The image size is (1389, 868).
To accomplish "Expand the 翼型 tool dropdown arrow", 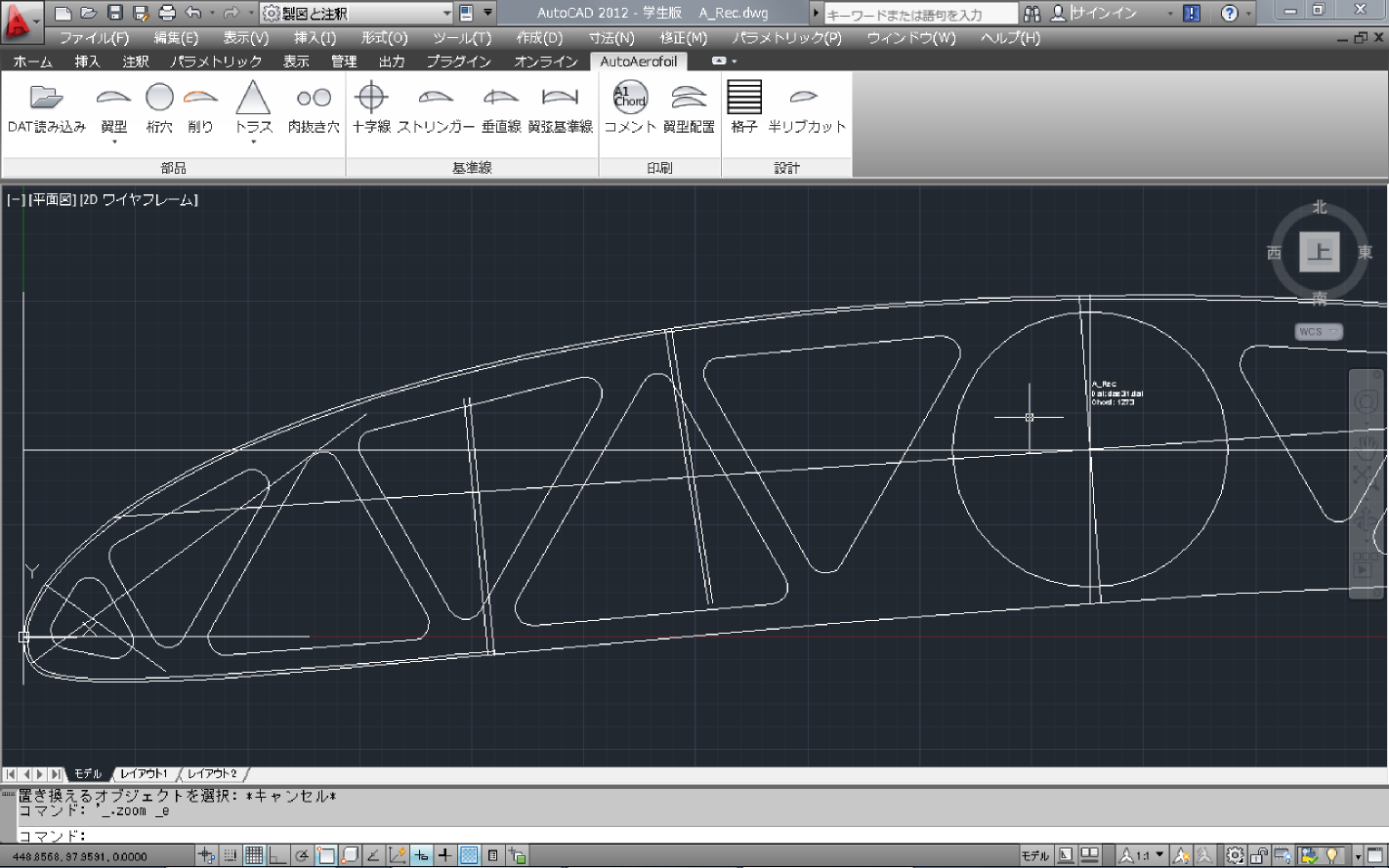I will 114,143.
